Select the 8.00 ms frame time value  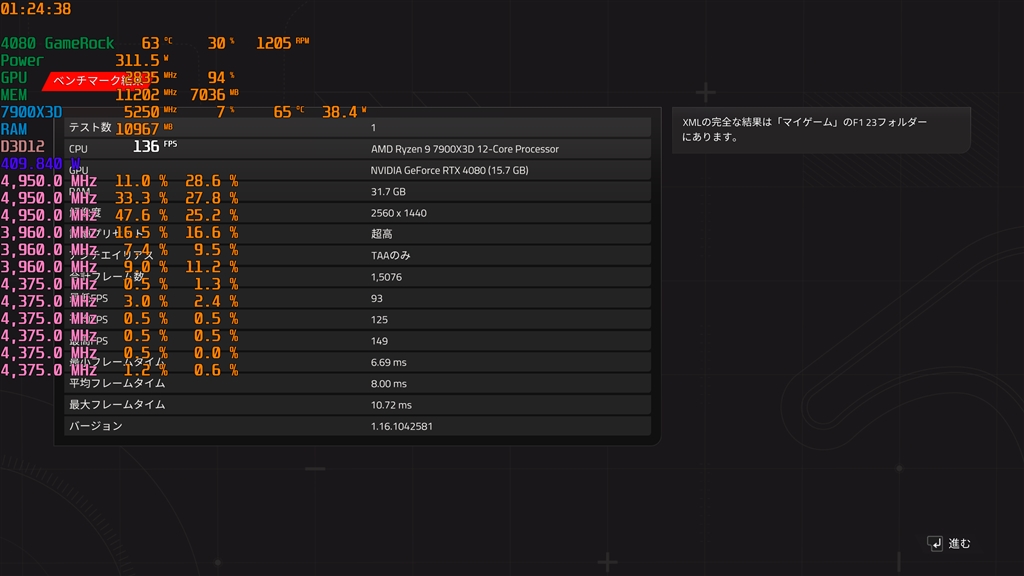[x=389, y=383]
